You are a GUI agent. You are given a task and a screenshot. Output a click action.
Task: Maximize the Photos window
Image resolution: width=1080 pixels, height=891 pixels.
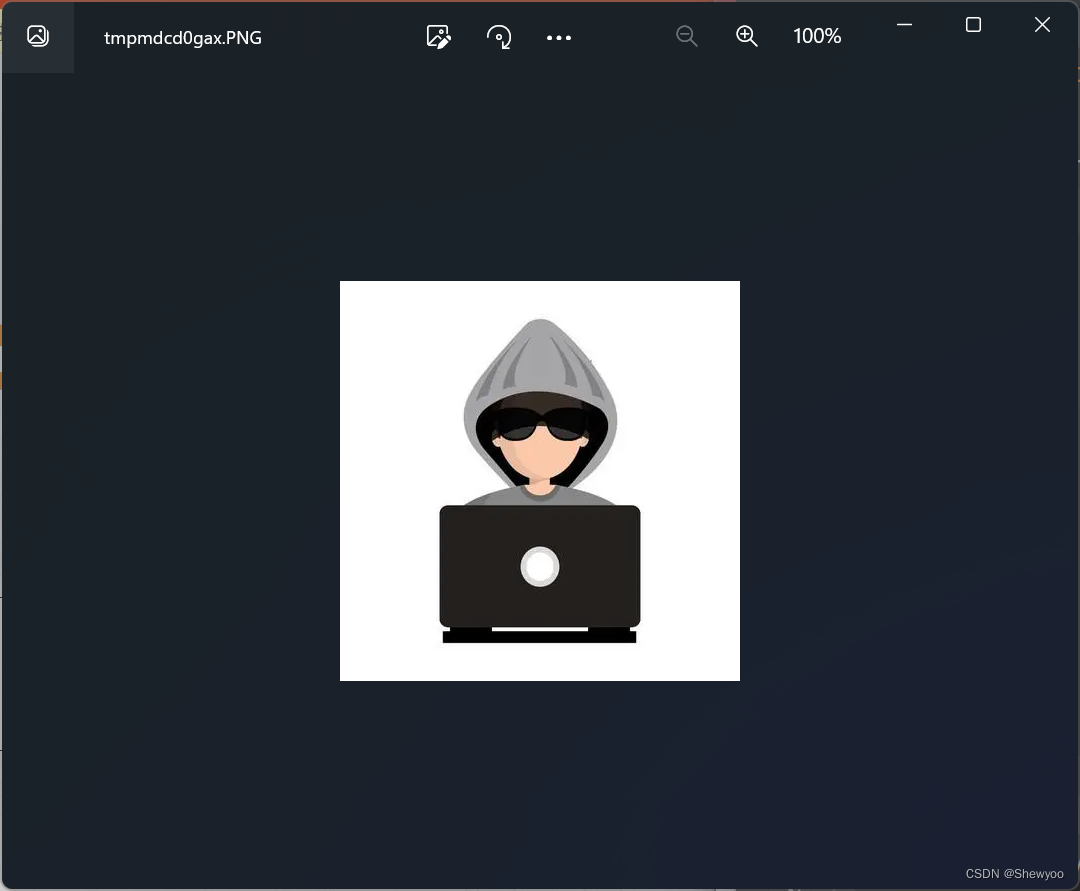[x=973, y=25]
